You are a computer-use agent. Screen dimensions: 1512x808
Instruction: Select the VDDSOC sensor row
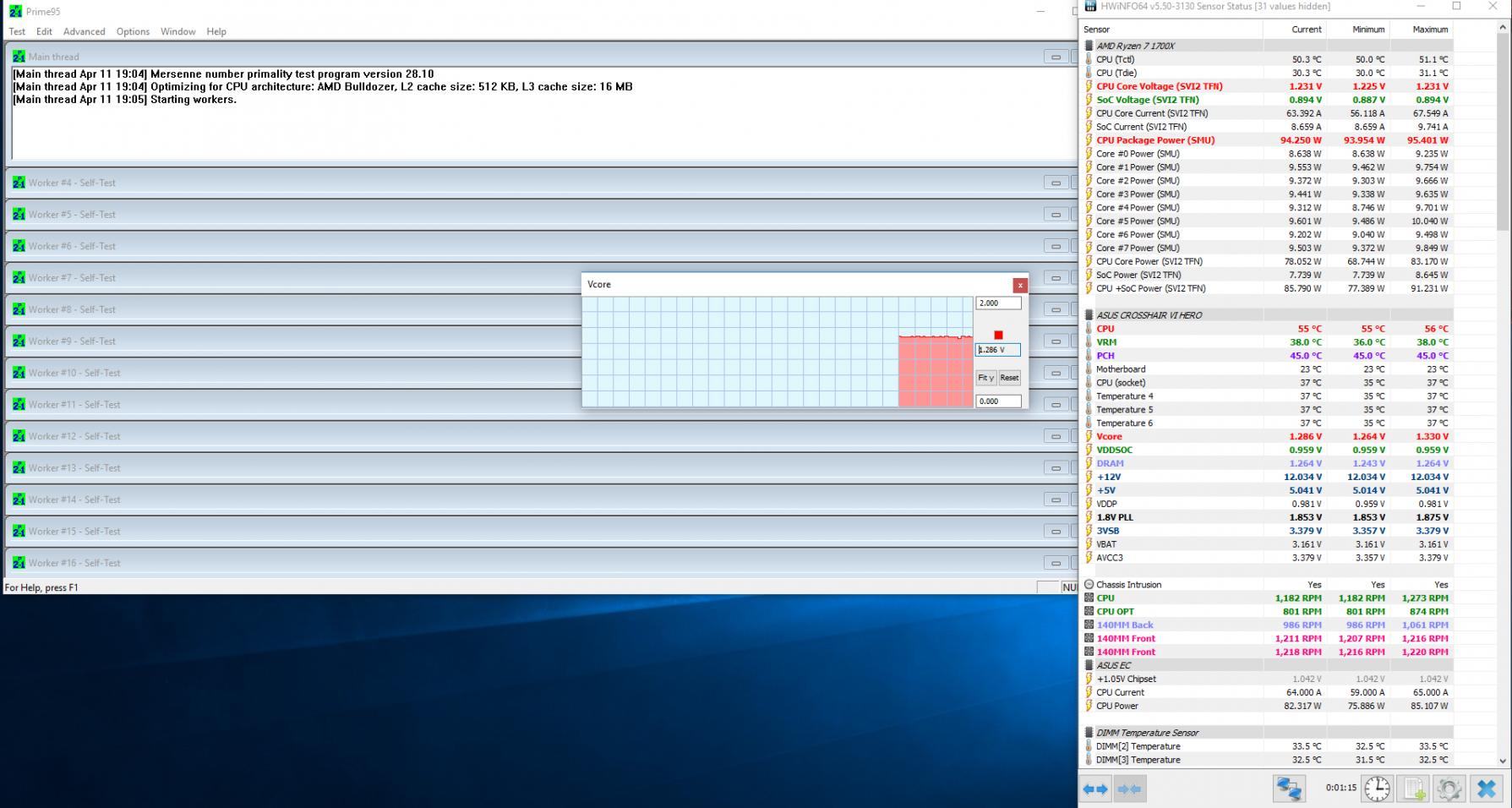pos(1266,450)
